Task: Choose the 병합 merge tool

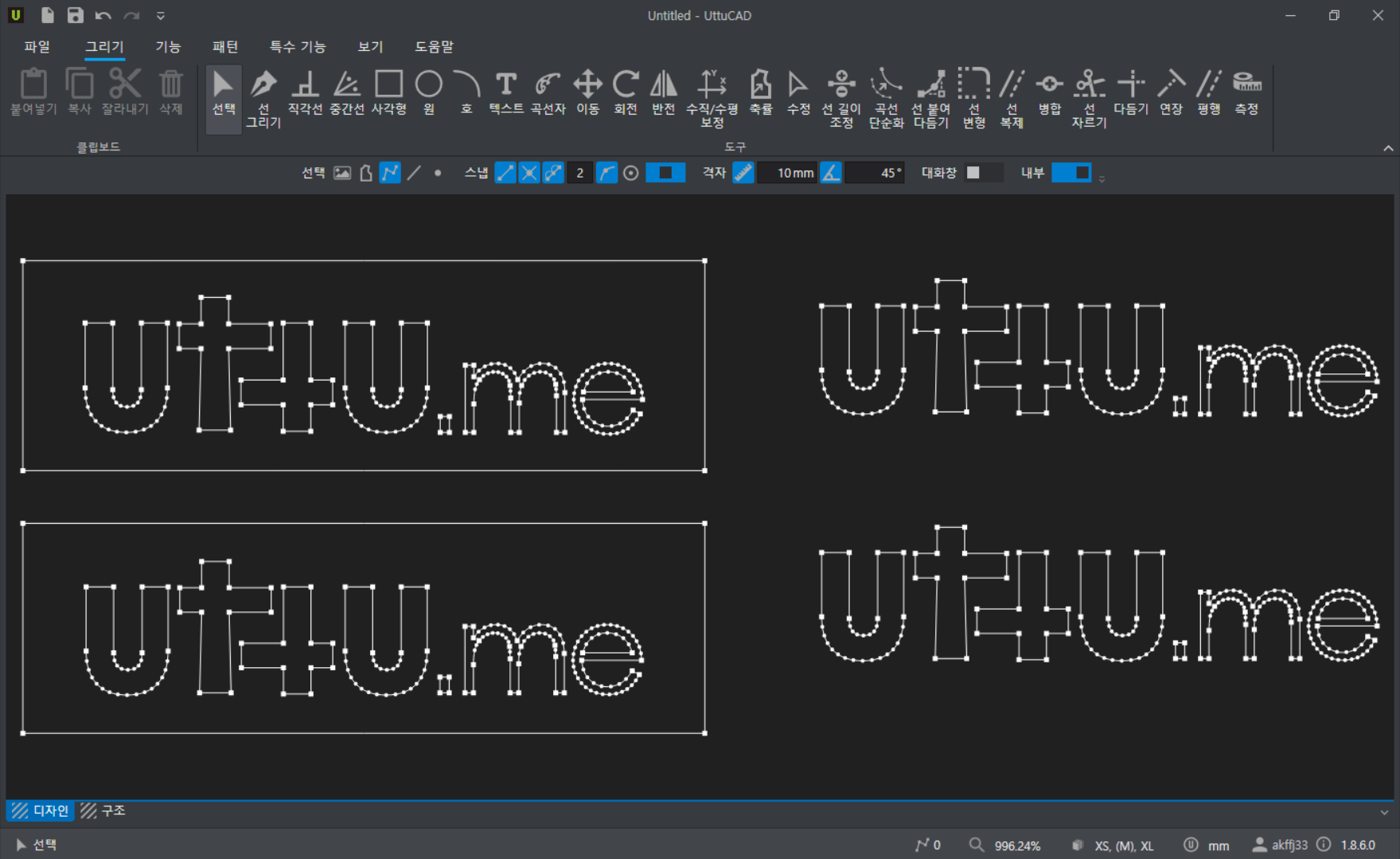Action: (x=1050, y=93)
